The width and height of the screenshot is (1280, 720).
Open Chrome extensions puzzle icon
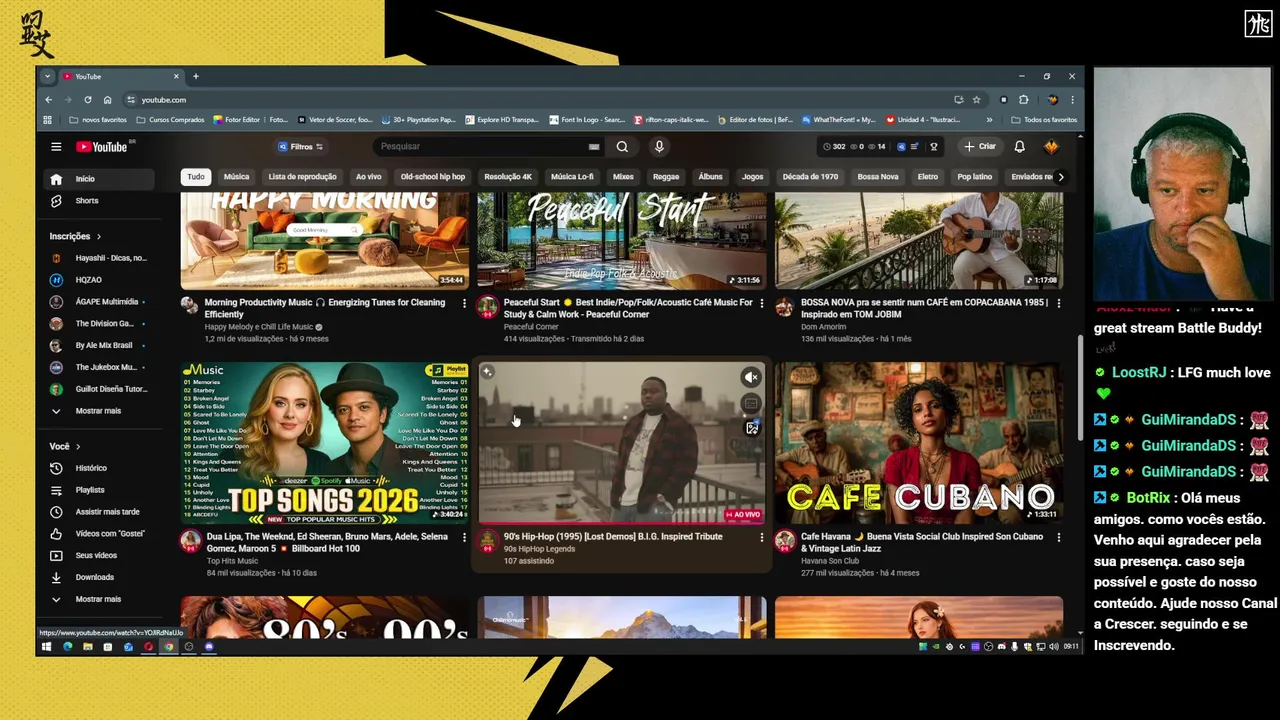1023,100
